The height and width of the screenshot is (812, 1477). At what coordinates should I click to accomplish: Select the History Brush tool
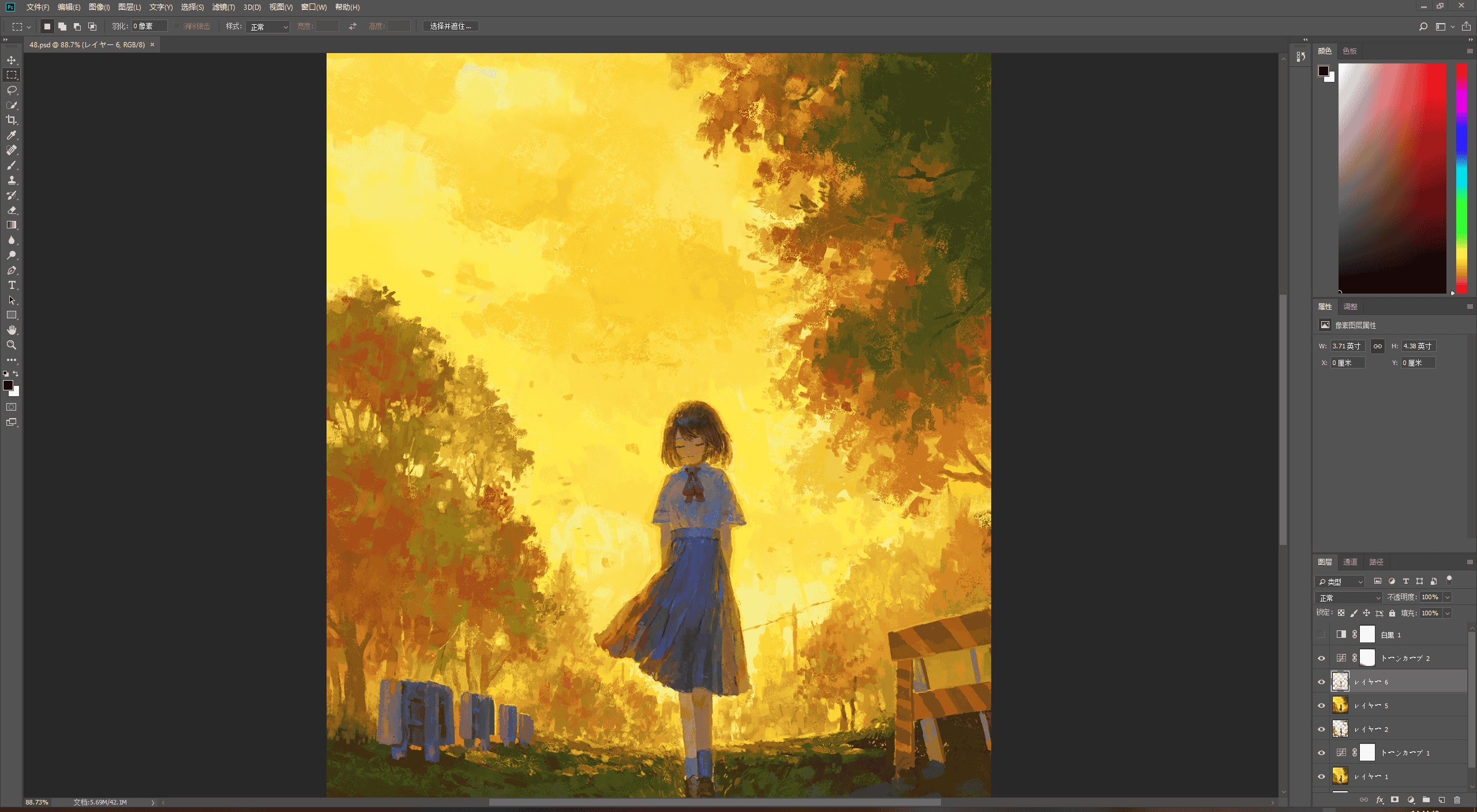(x=12, y=195)
